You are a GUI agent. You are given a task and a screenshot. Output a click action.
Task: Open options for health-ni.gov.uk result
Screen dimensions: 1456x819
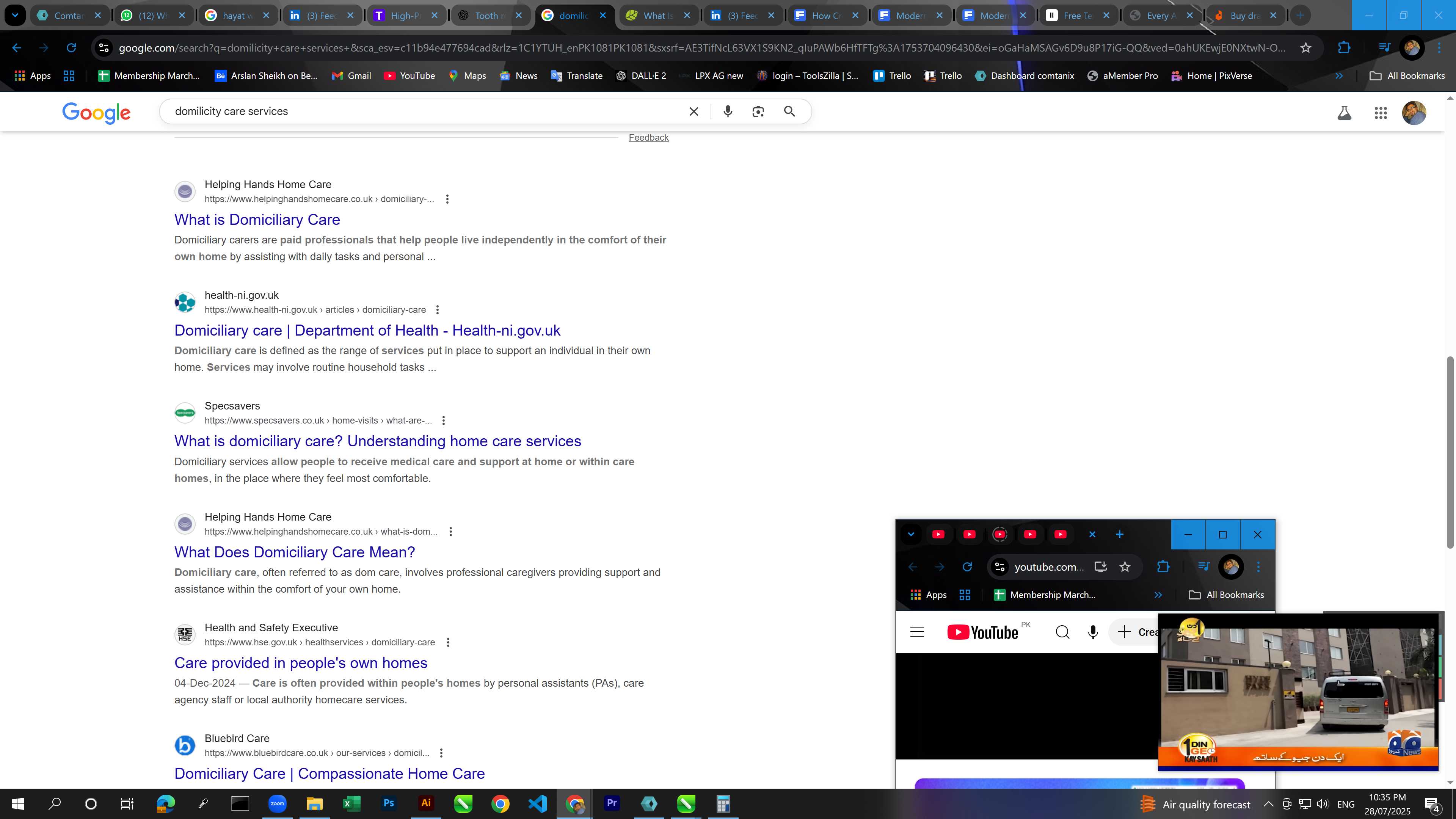click(x=437, y=310)
